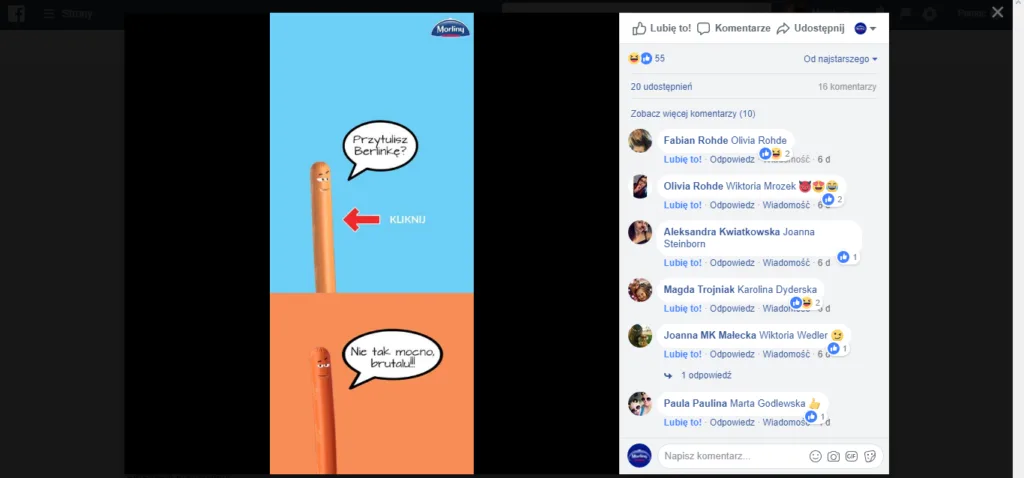The height and width of the screenshot is (478, 1024).
Task: Expand Zobacz więcej komentarzy (10)
Action: point(693,114)
